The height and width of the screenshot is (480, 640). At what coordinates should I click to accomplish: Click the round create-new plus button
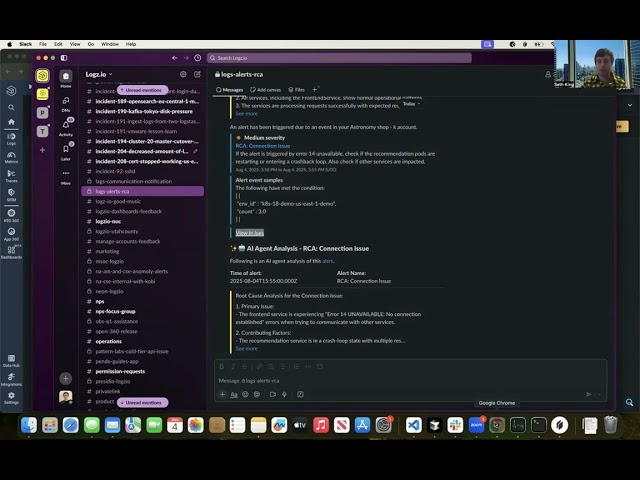click(66, 378)
